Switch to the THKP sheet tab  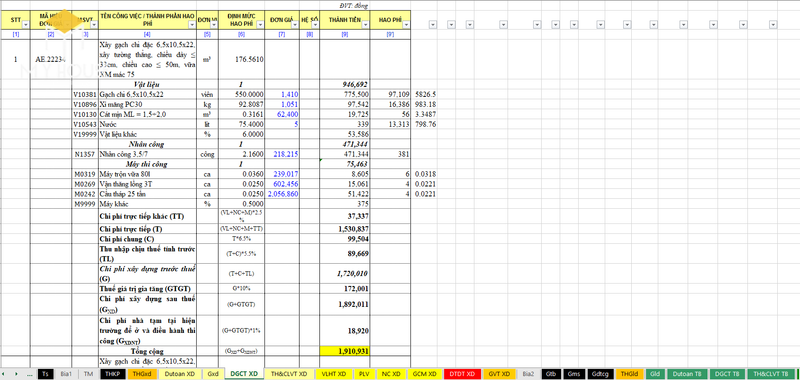click(113, 374)
